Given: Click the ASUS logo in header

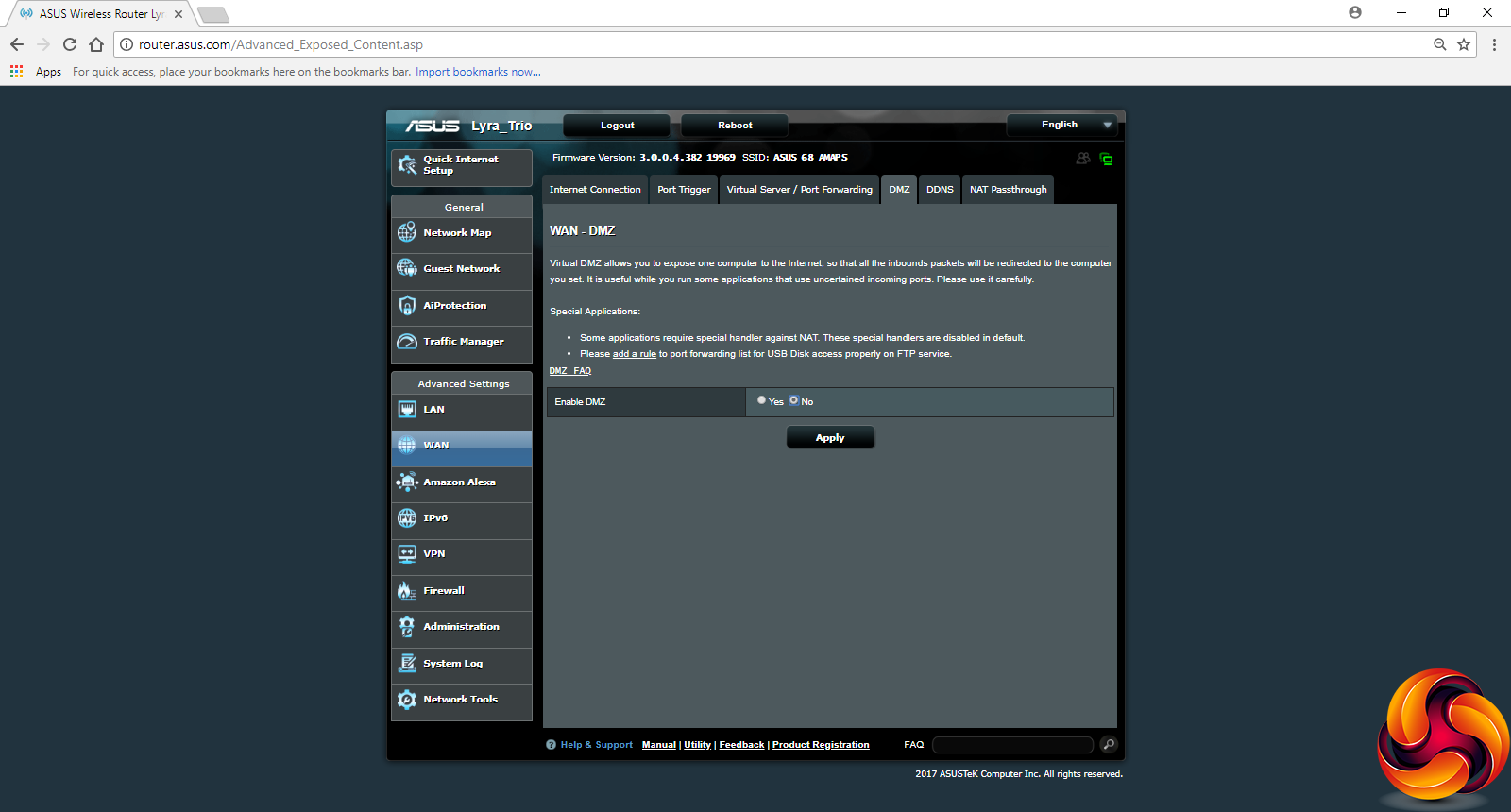Looking at the screenshot, I should coord(433,126).
